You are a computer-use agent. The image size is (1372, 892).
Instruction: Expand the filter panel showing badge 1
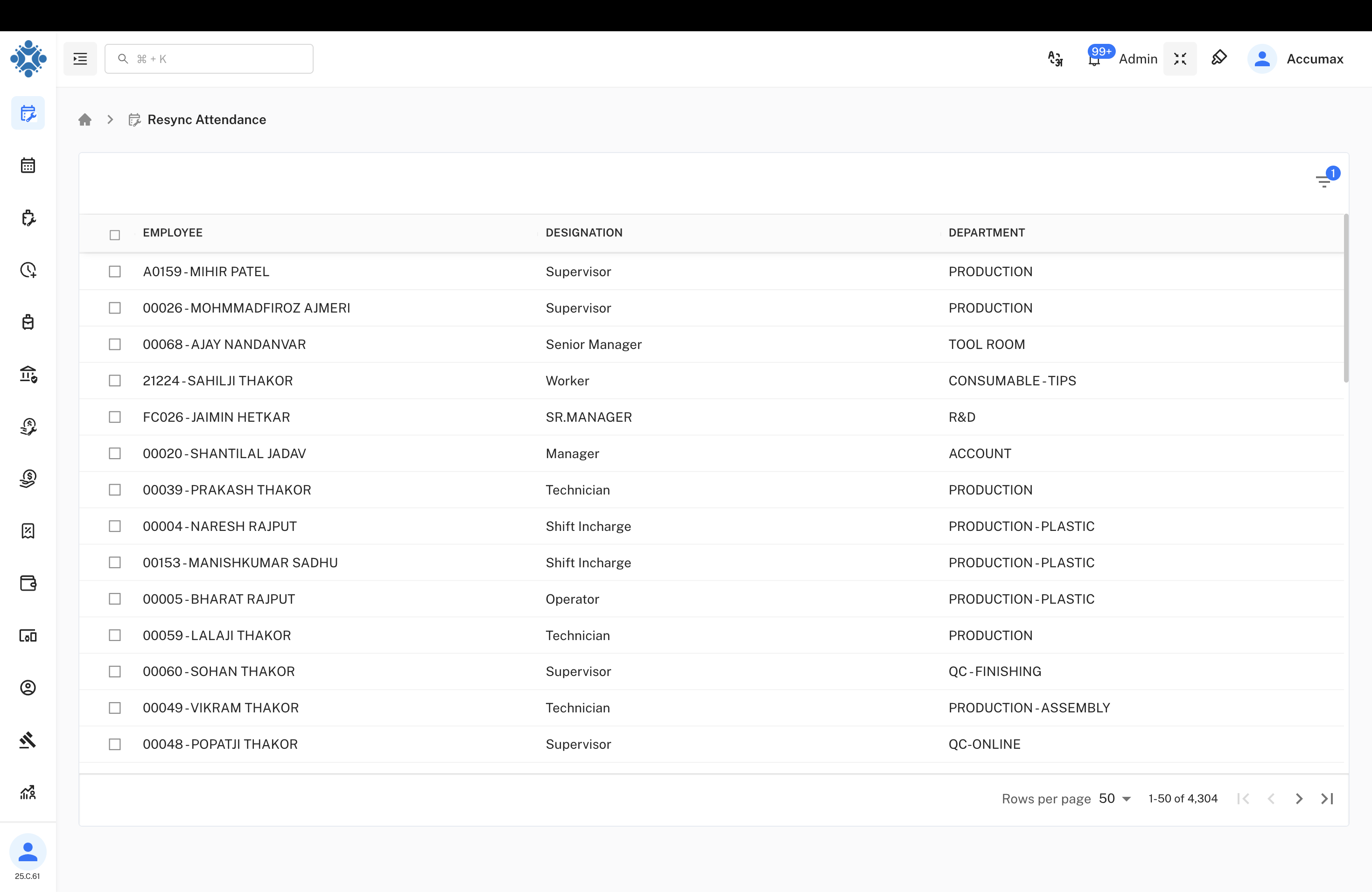pos(1323,181)
